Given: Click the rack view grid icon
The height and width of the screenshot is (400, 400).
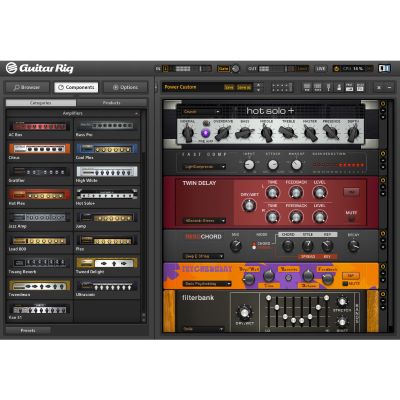Looking at the screenshot, I should [282, 87].
